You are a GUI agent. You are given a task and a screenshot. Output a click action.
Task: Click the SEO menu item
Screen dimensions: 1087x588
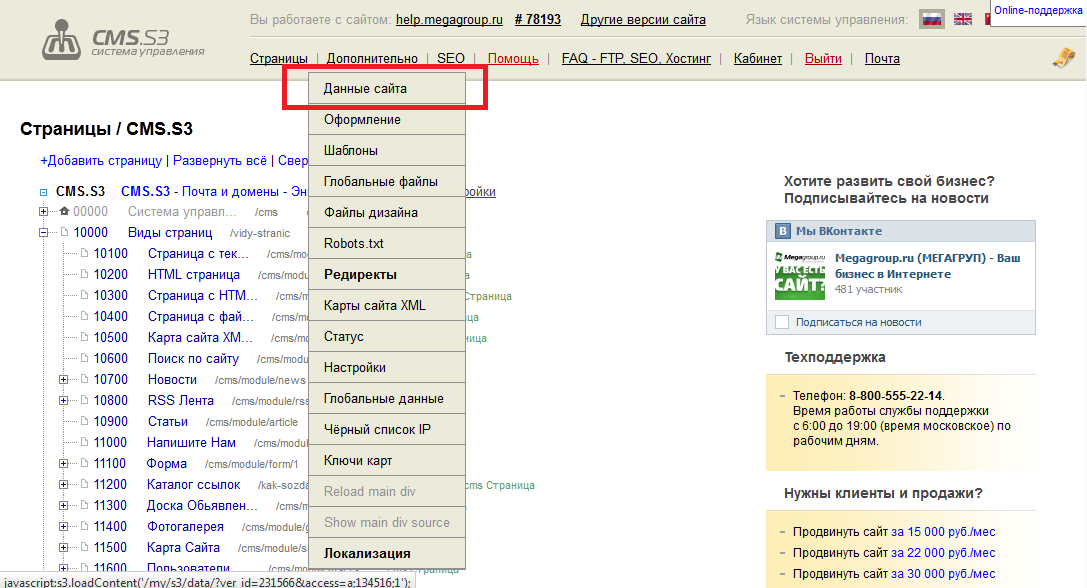[451, 58]
